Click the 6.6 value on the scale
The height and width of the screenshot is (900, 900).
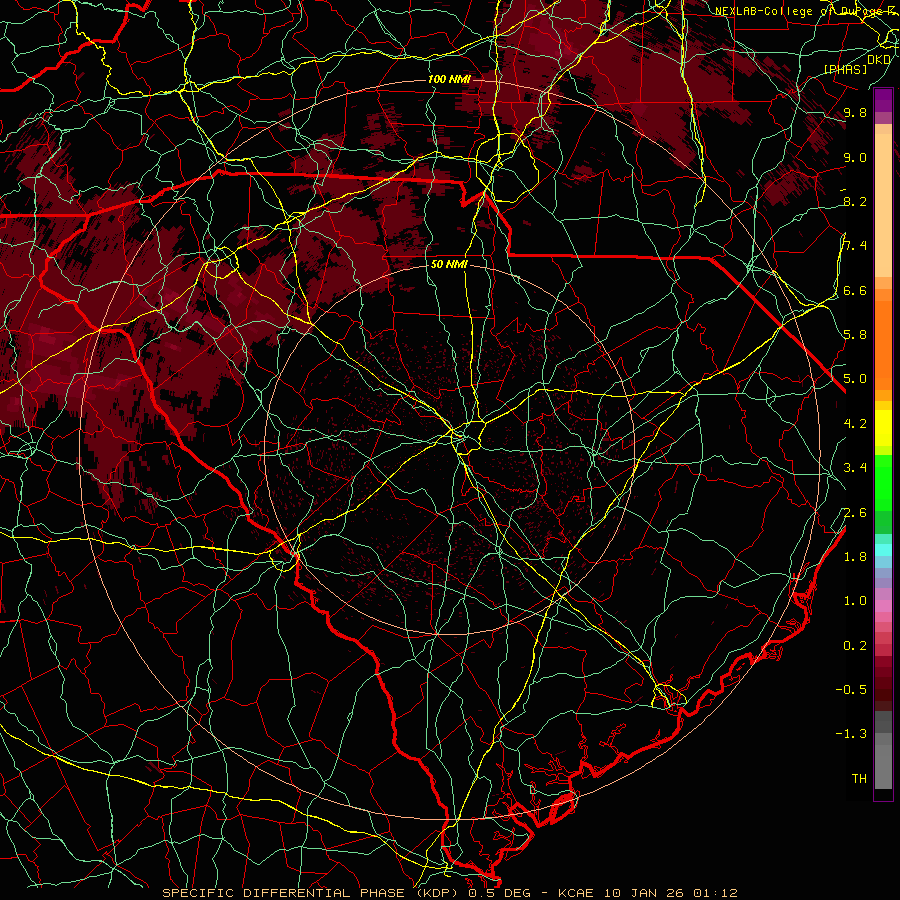tap(855, 290)
